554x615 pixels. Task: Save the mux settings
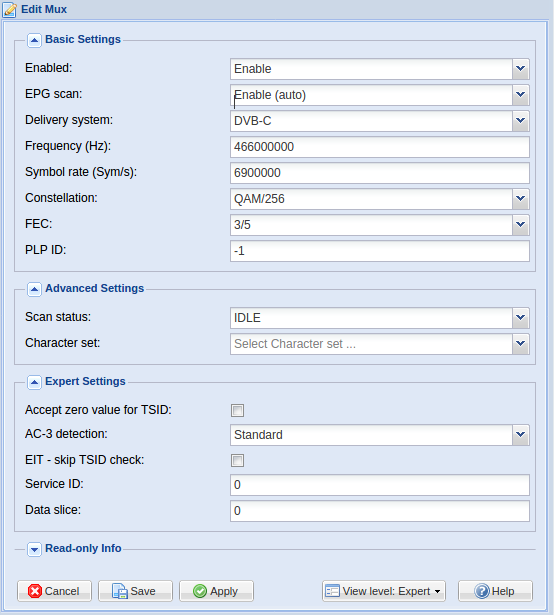tap(135, 591)
